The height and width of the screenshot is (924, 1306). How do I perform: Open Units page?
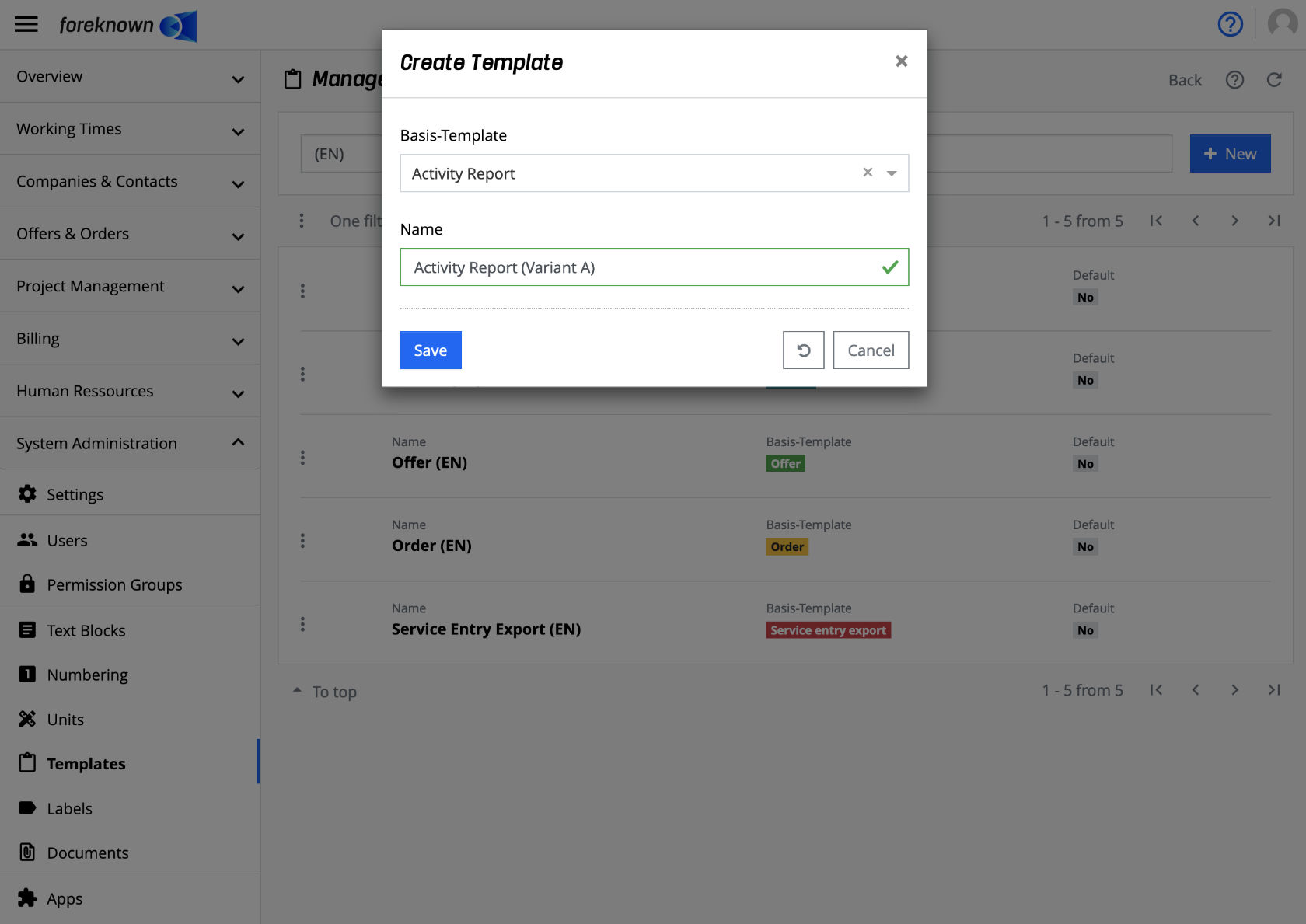(130, 720)
